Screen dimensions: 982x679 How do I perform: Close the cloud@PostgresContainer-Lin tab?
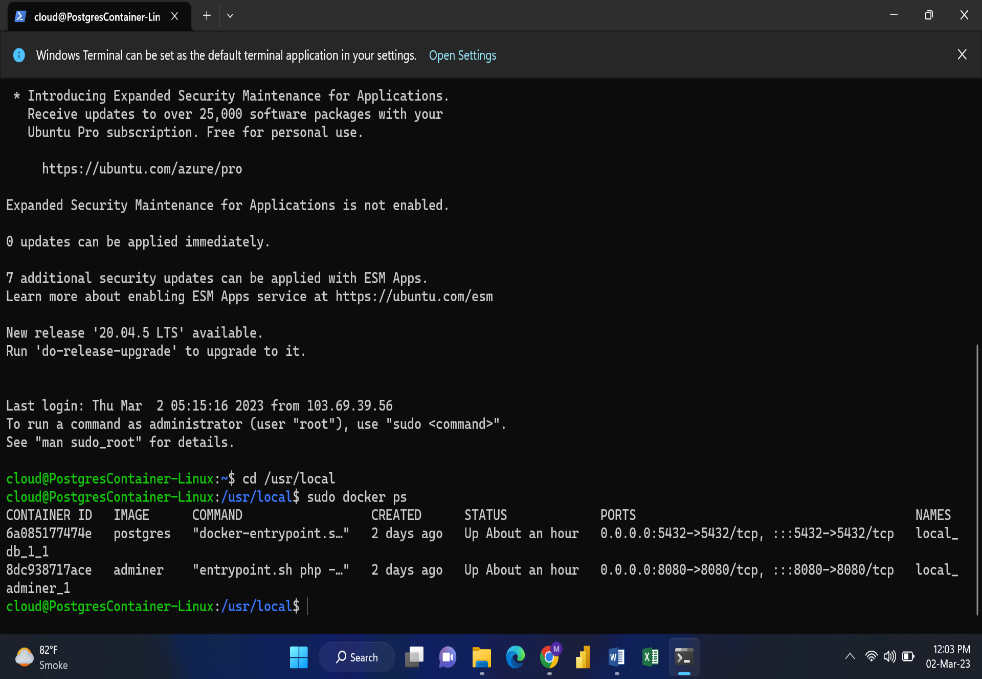(x=175, y=16)
